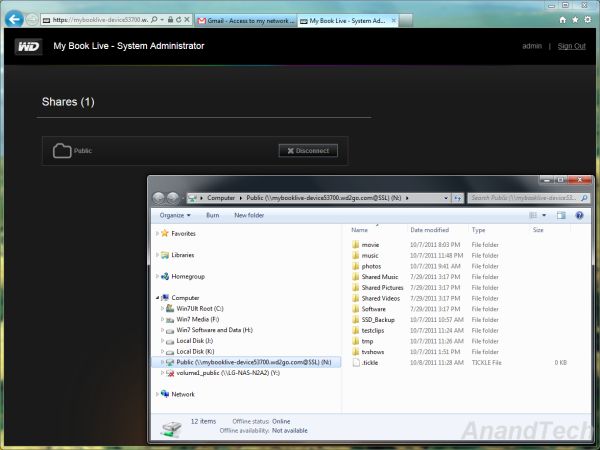This screenshot has height=450, width=600.
Task: Click New folder in the Explorer toolbar
Action: (249, 215)
